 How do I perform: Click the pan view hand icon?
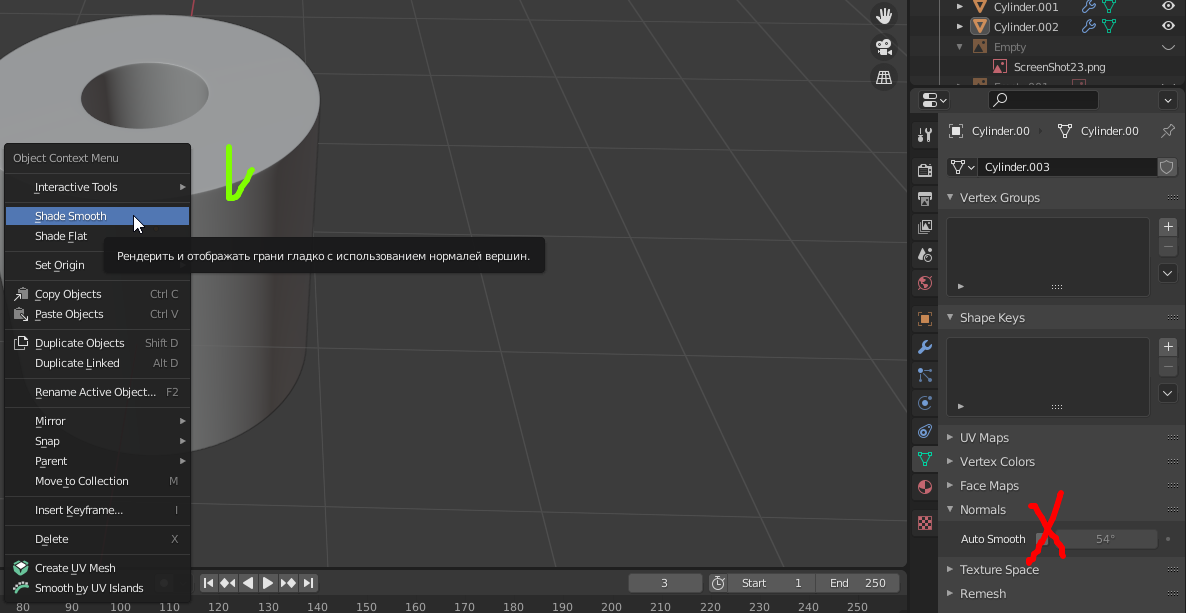coord(883,15)
